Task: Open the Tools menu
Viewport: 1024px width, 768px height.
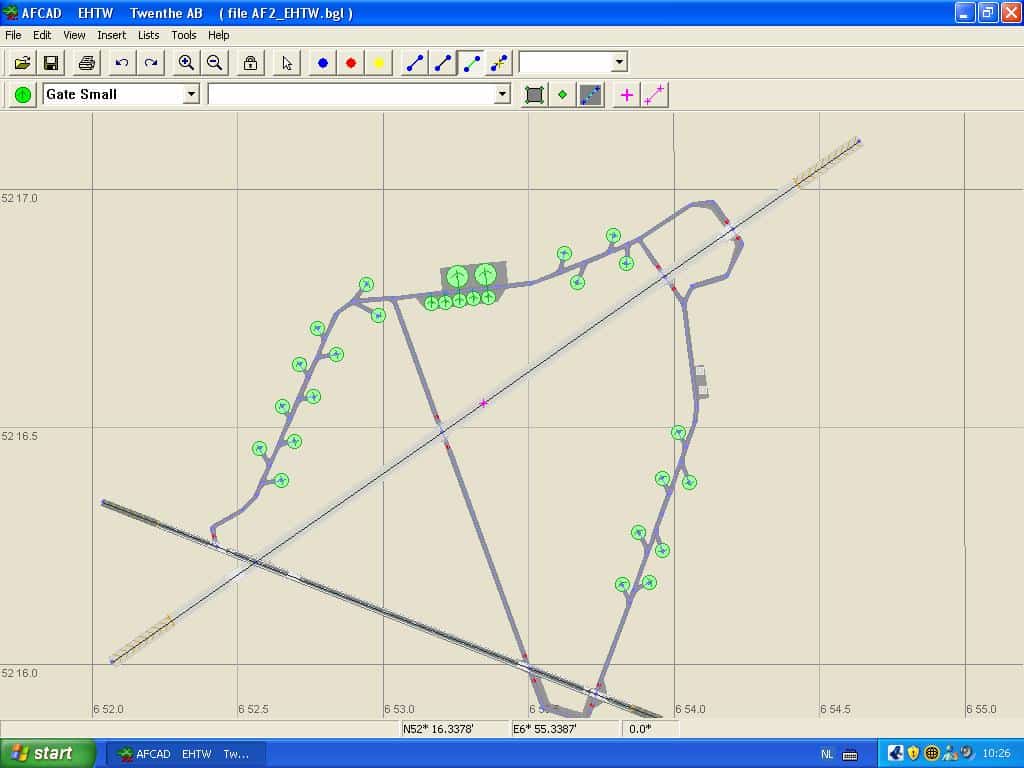Action: tap(184, 35)
